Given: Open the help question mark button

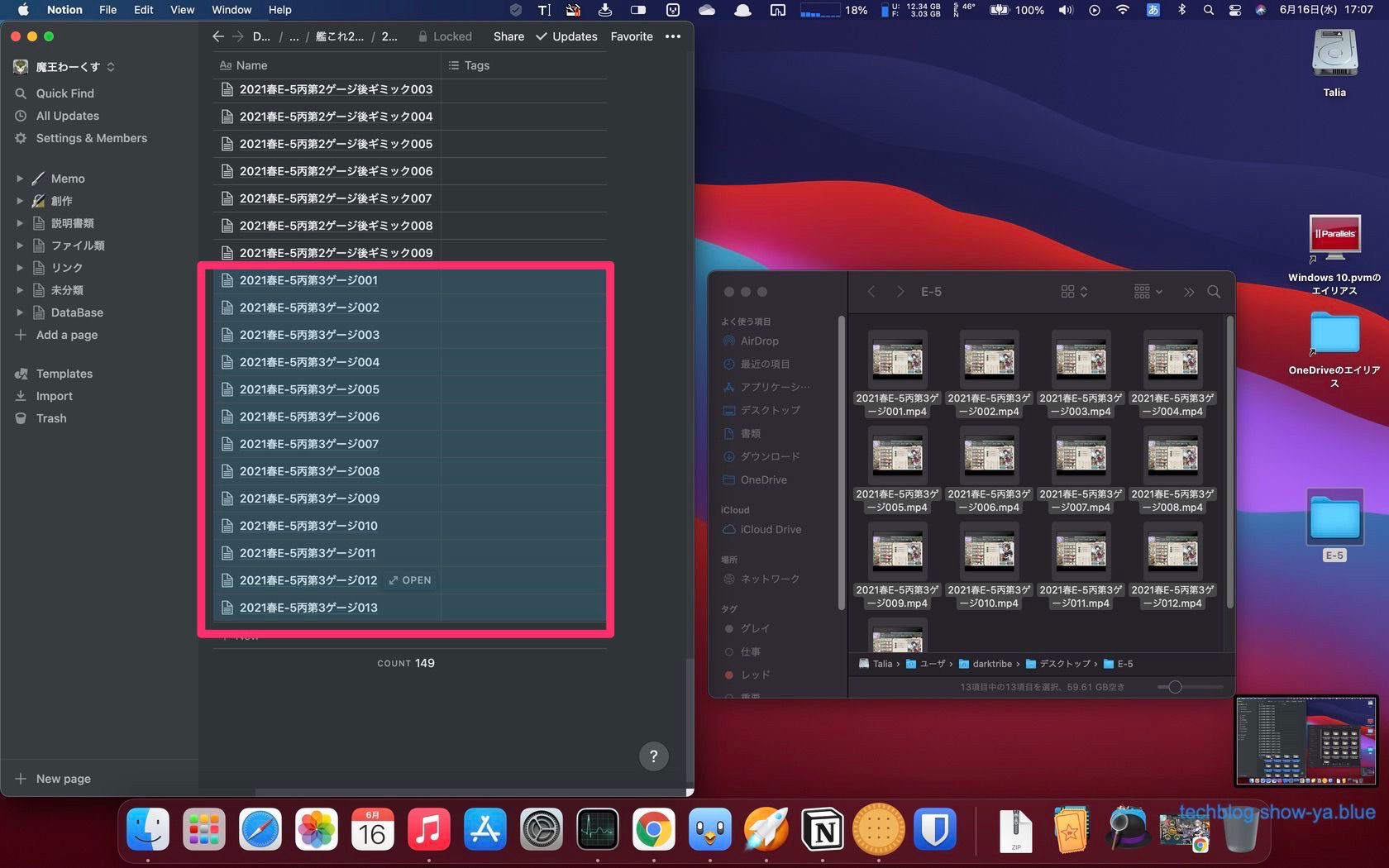Looking at the screenshot, I should 653,756.
